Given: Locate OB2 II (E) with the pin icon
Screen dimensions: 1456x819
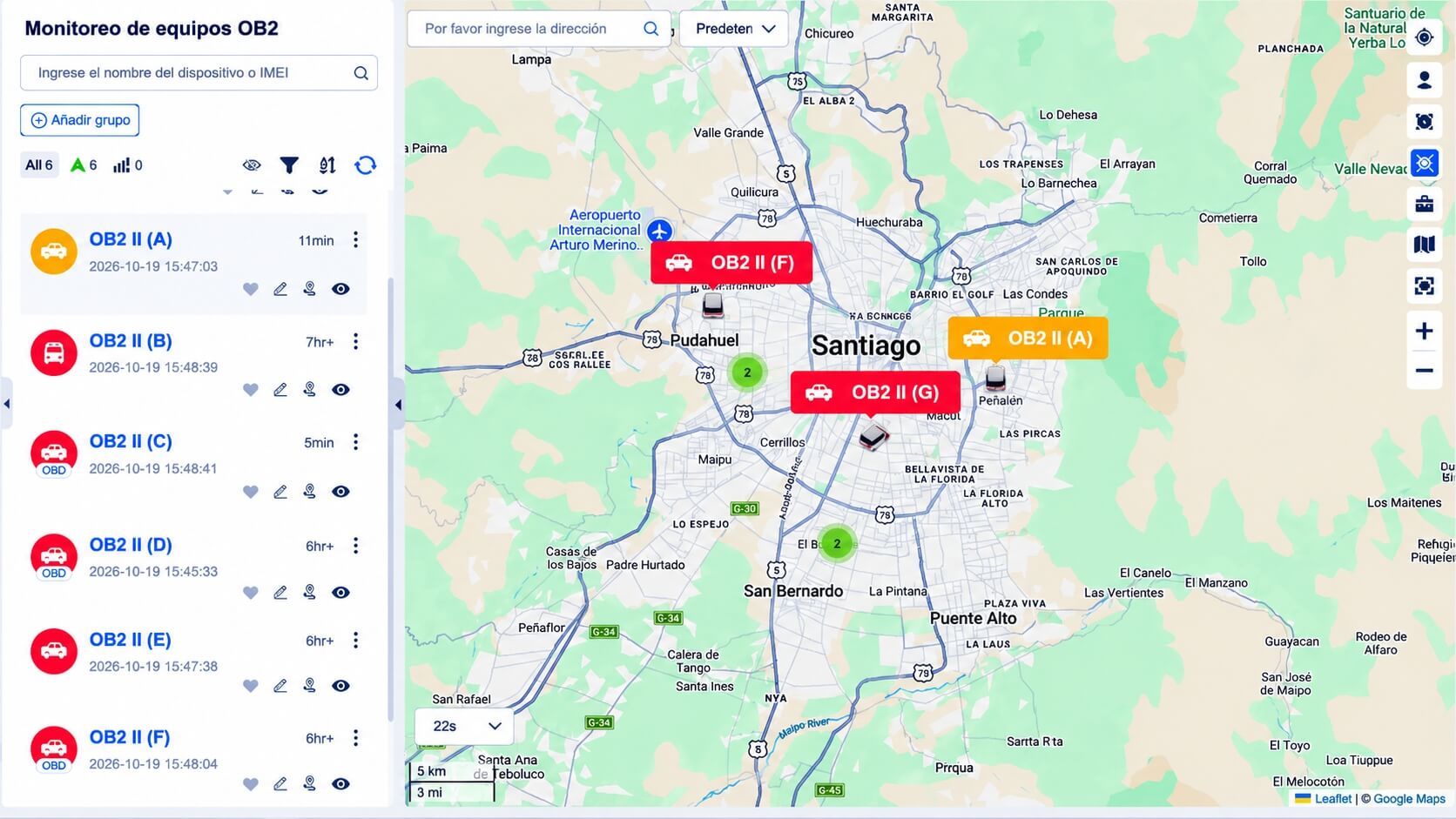Looking at the screenshot, I should coord(309,686).
